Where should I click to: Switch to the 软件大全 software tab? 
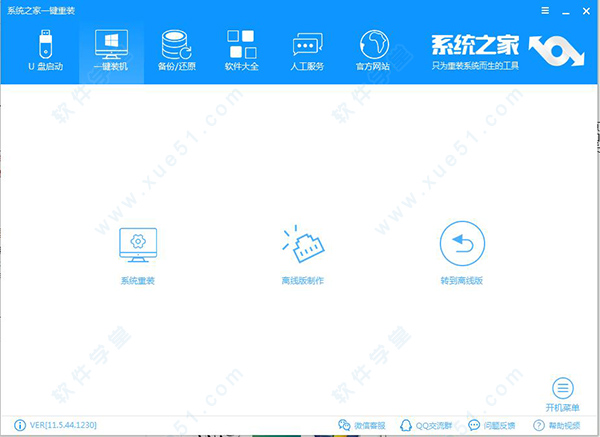tap(242, 50)
